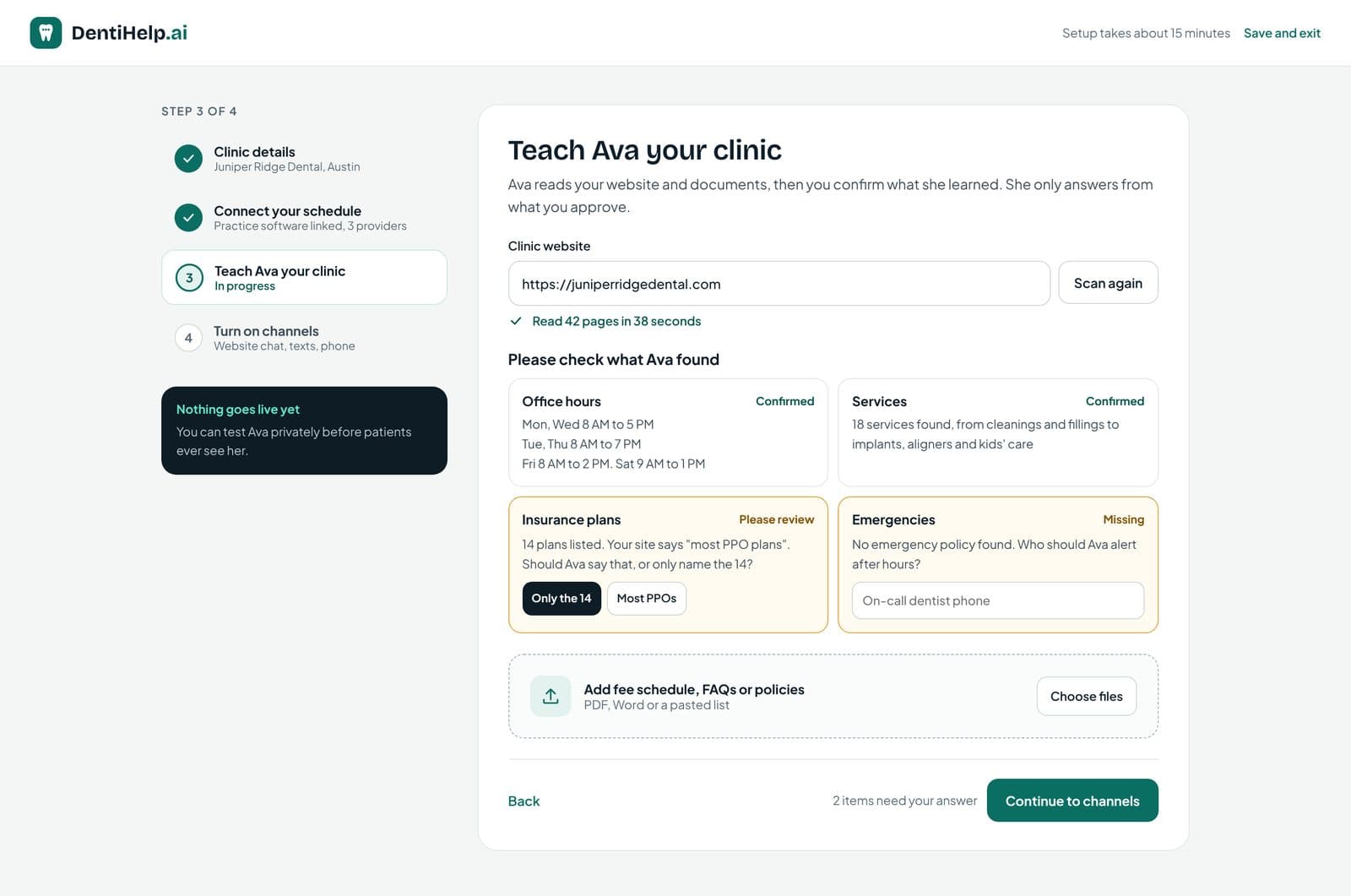Focus the On-call dentist phone field
The image size is (1351, 896).
998,600
